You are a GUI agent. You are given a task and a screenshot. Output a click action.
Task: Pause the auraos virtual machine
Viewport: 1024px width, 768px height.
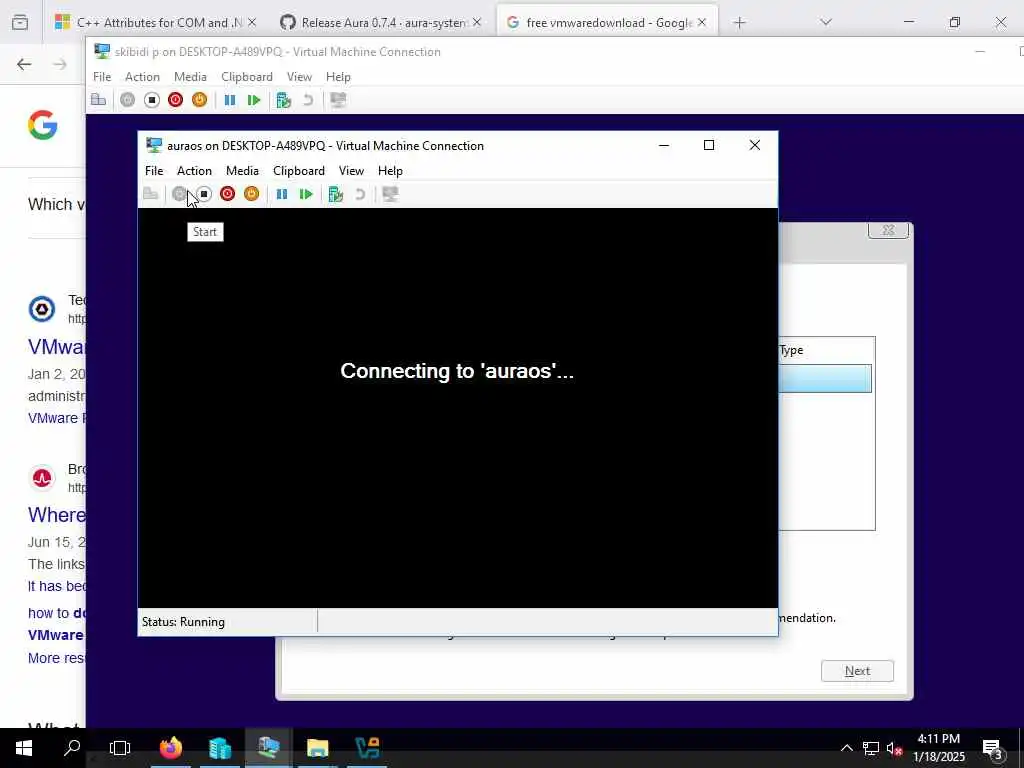[281, 194]
